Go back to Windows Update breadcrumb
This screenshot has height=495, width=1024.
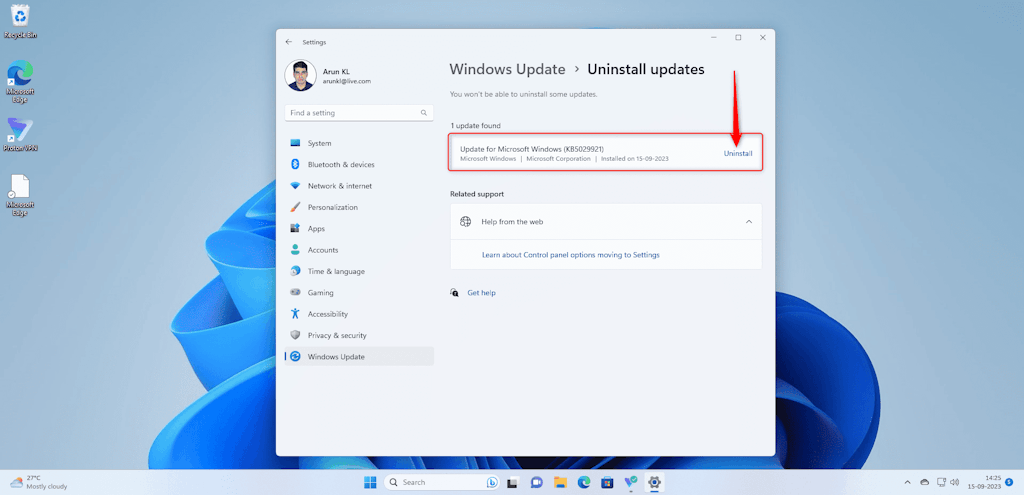tap(507, 69)
